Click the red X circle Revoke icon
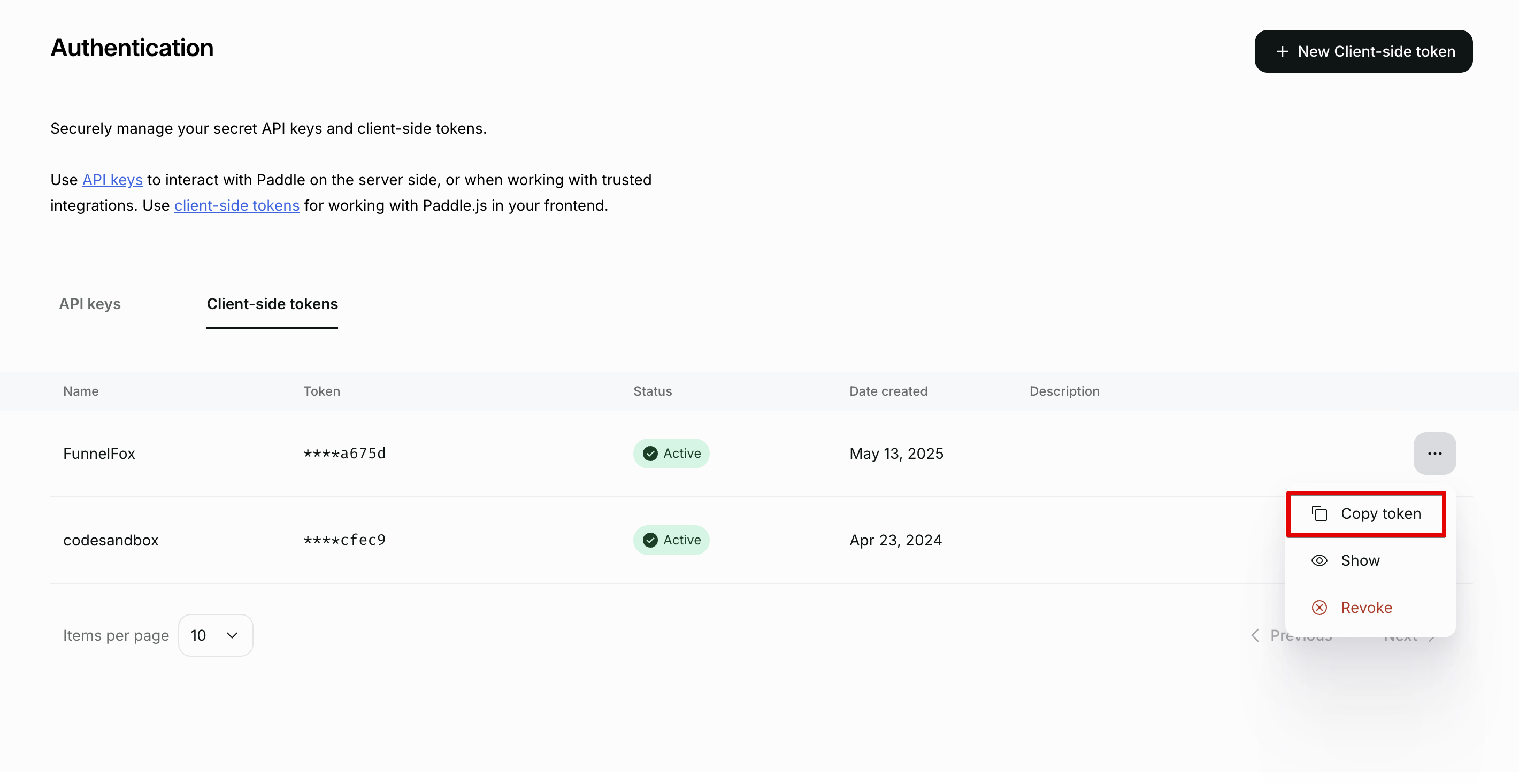The image size is (1519, 784). click(x=1319, y=607)
